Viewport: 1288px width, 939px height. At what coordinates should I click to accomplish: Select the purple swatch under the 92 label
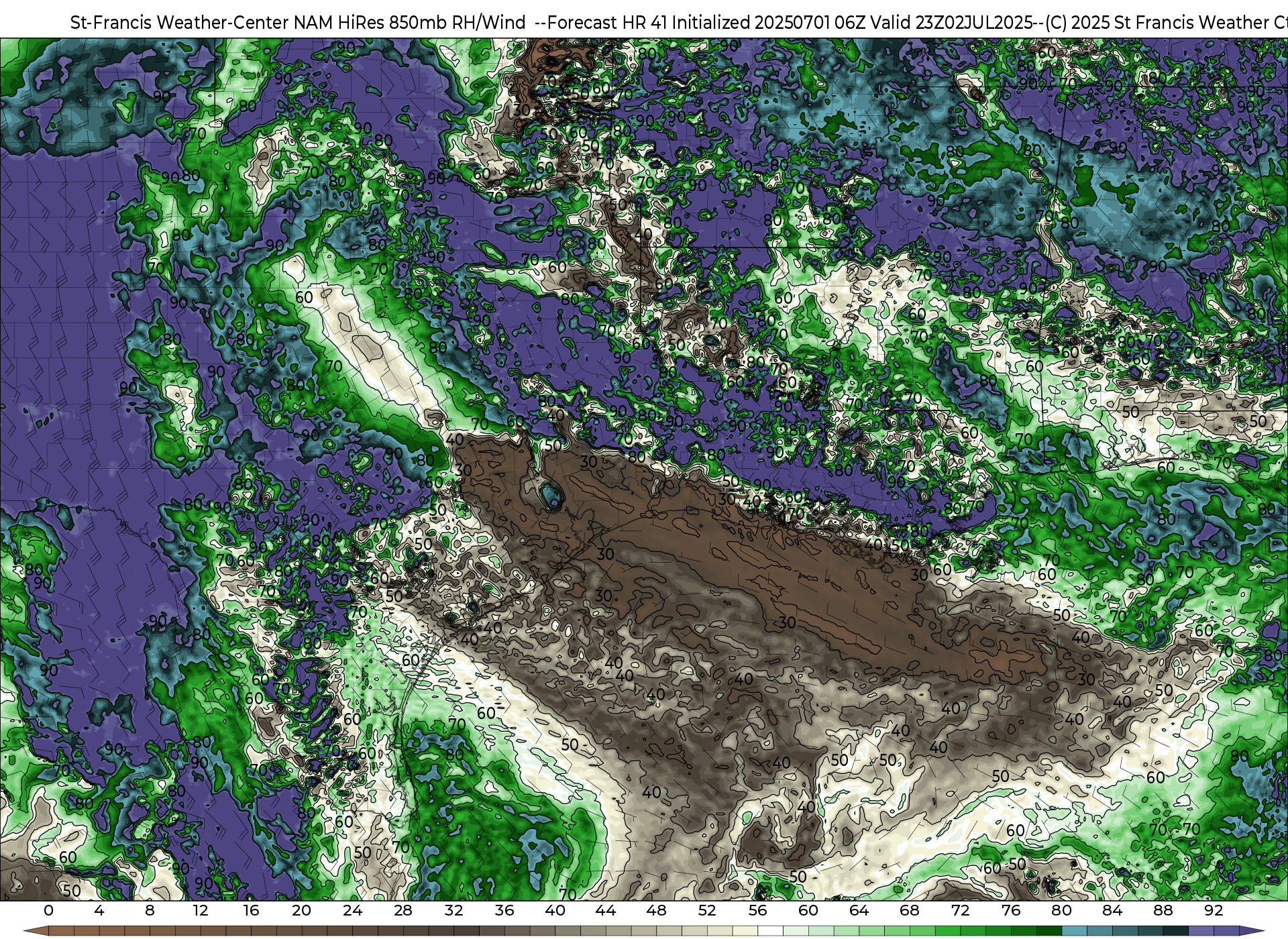tap(1226, 931)
